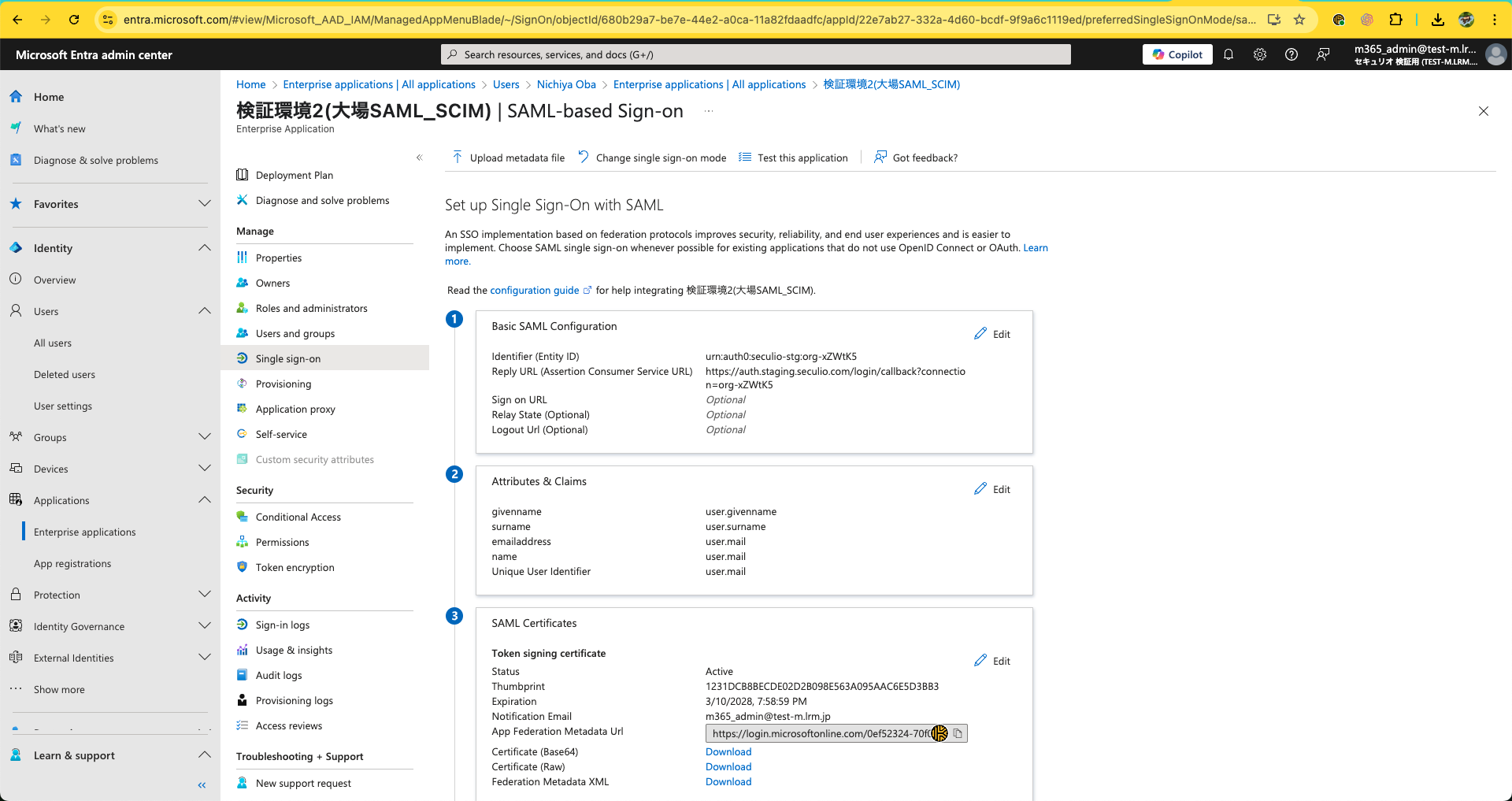1512x801 pixels.
Task: Expand the Groups section
Action: [x=205, y=437]
